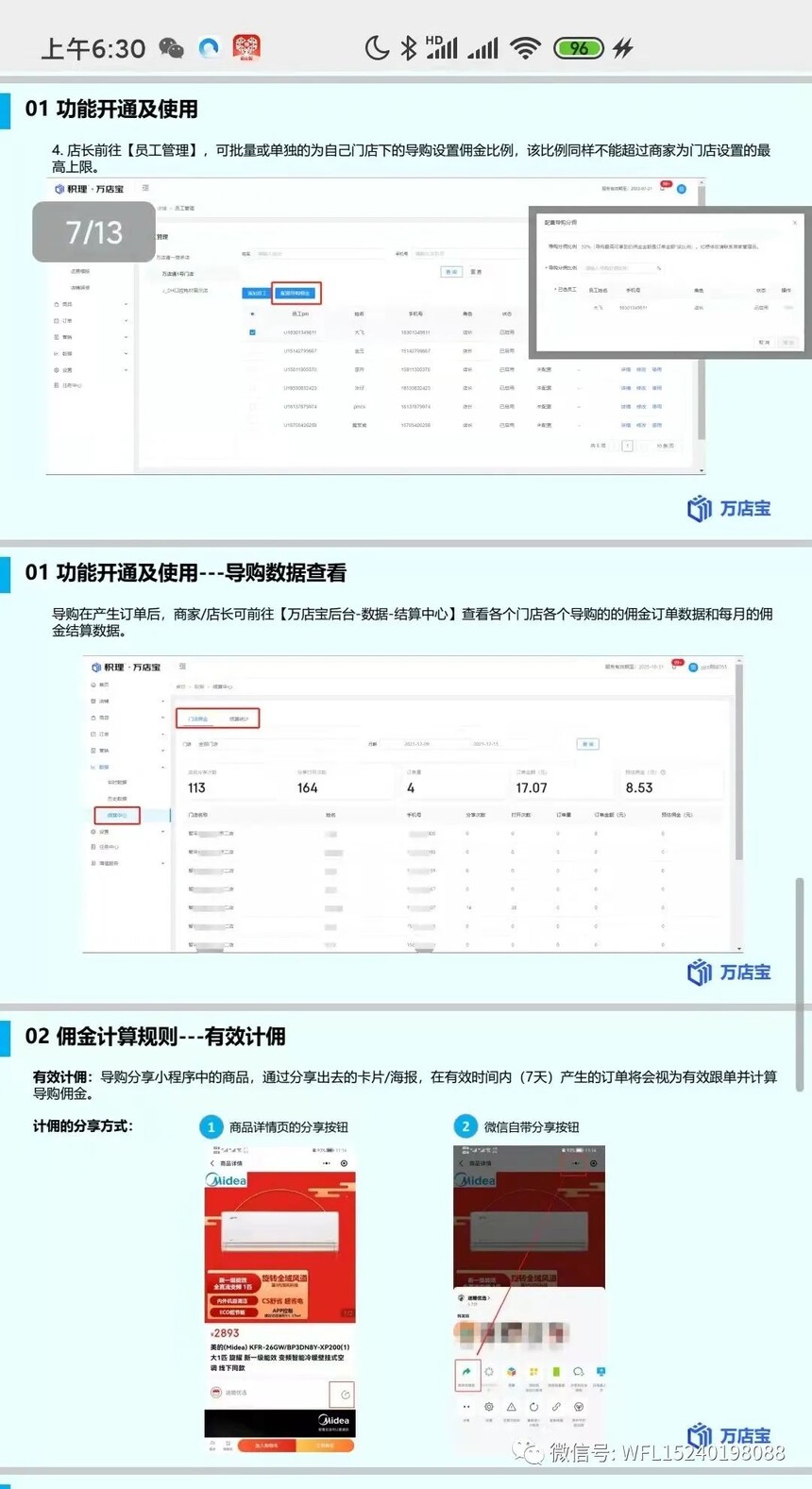The image size is (812, 1489).
Task: Click the 164 share-open count value
Action: (308, 787)
